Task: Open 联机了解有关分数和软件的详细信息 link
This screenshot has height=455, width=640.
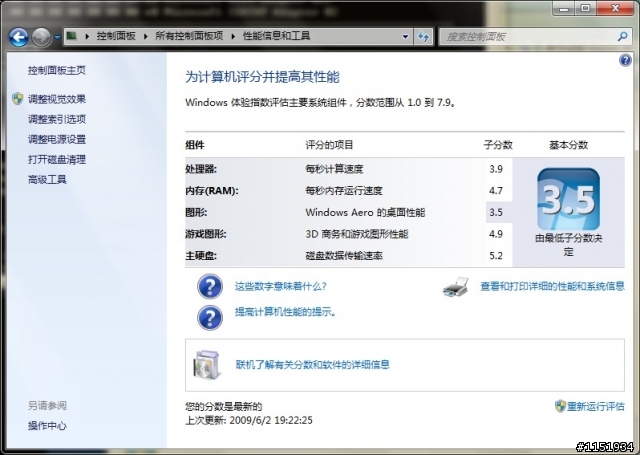Action: tap(313, 364)
